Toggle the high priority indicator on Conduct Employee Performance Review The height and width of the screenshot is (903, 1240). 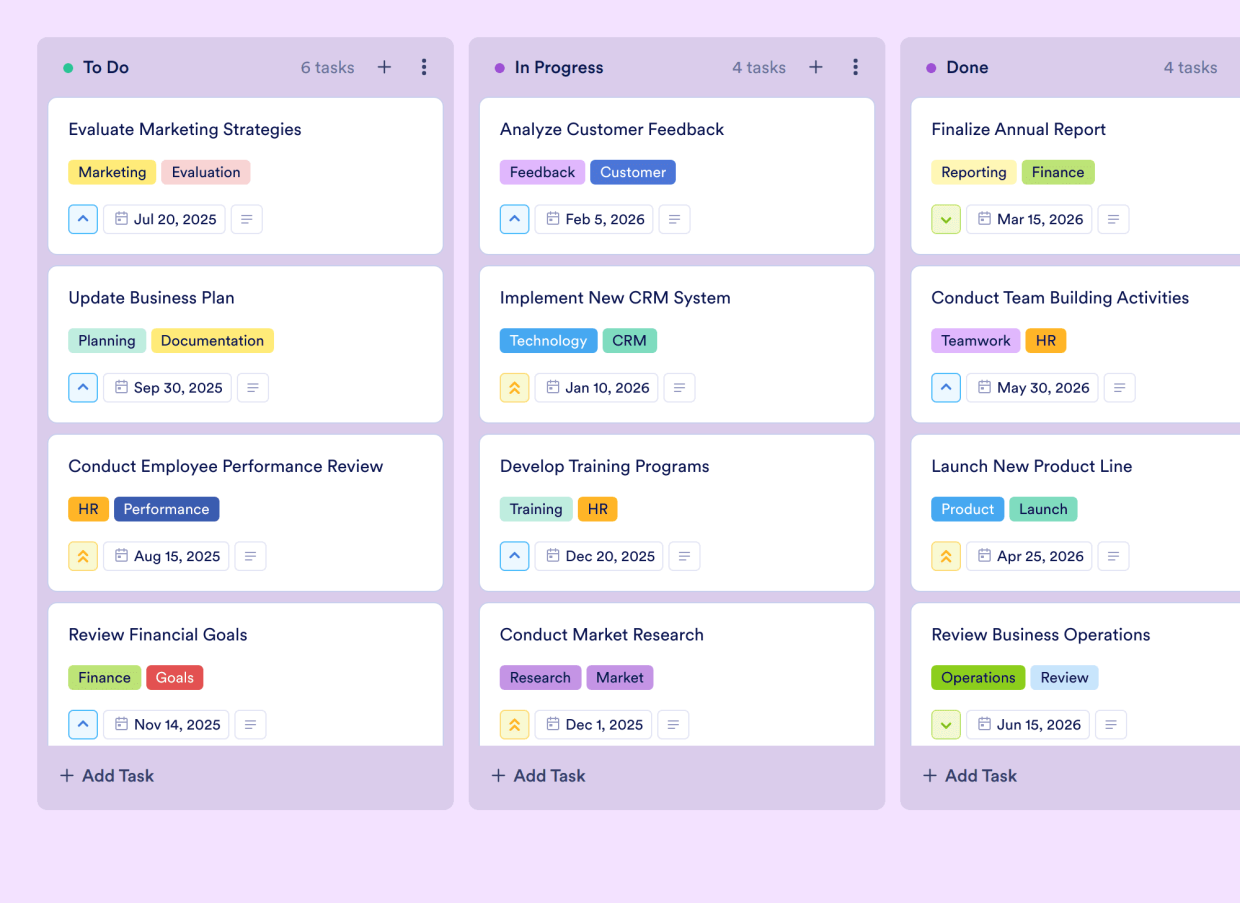point(83,556)
